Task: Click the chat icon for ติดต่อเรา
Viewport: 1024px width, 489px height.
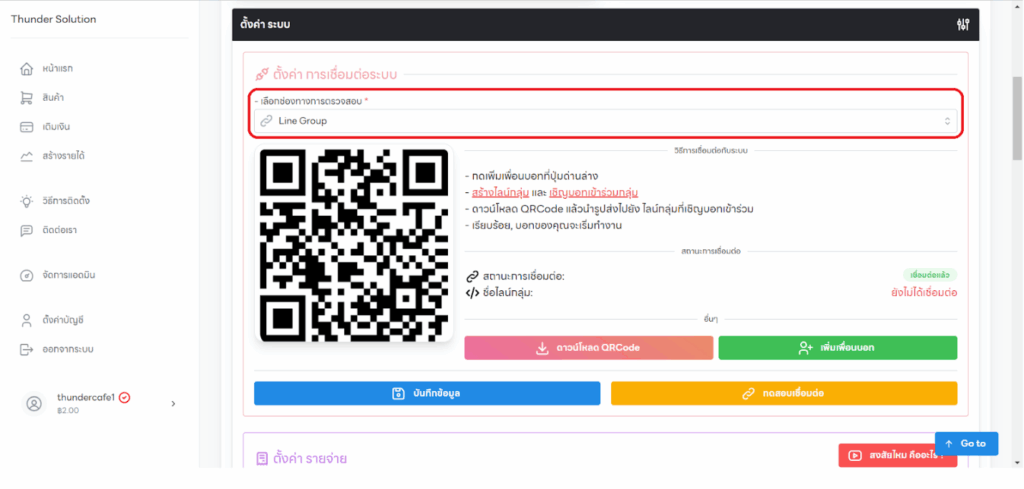Action: (x=27, y=230)
